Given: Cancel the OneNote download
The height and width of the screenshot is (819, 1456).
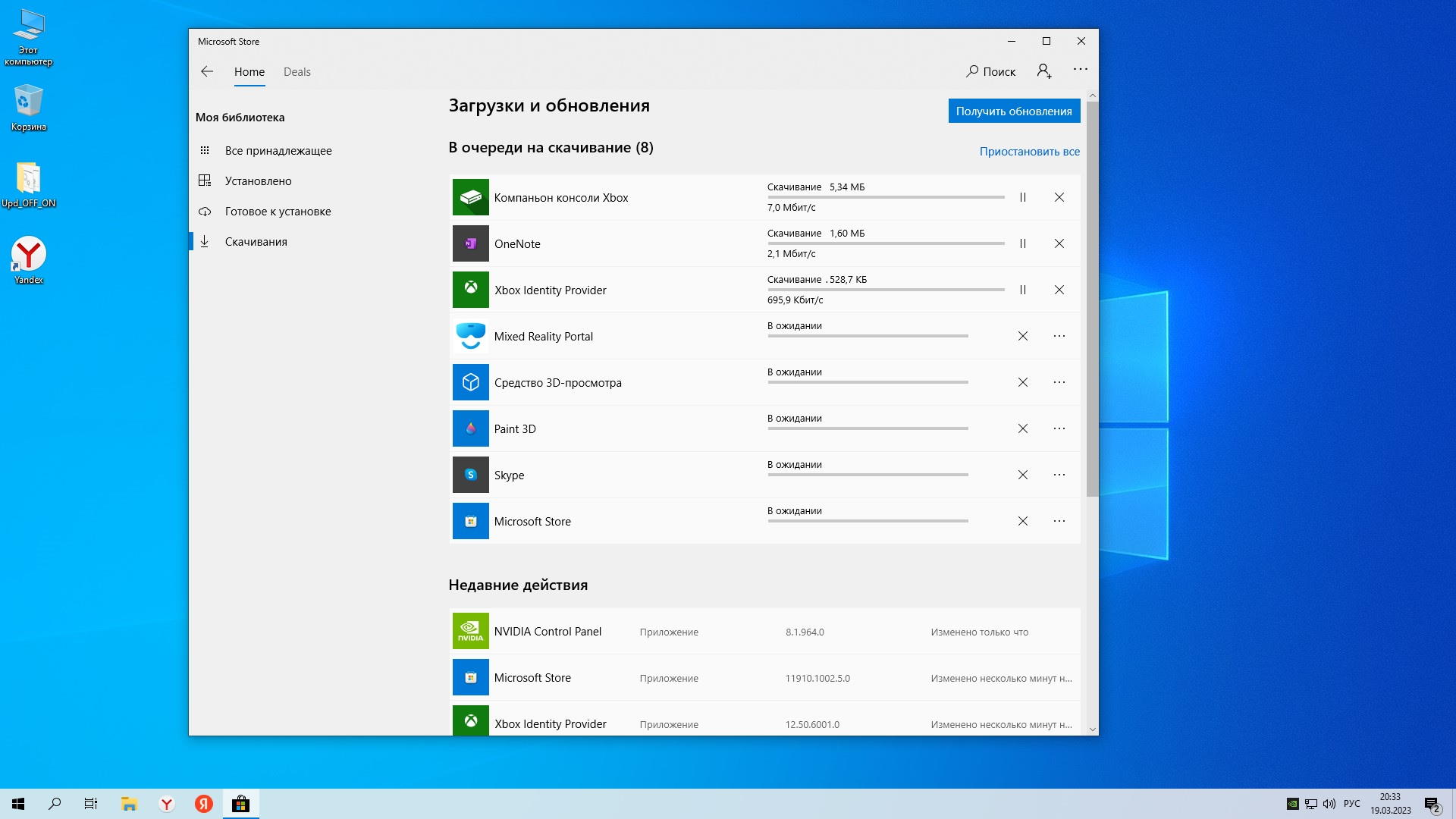Looking at the screenshot, I should pyautogui.click(x=1059, y=243).
